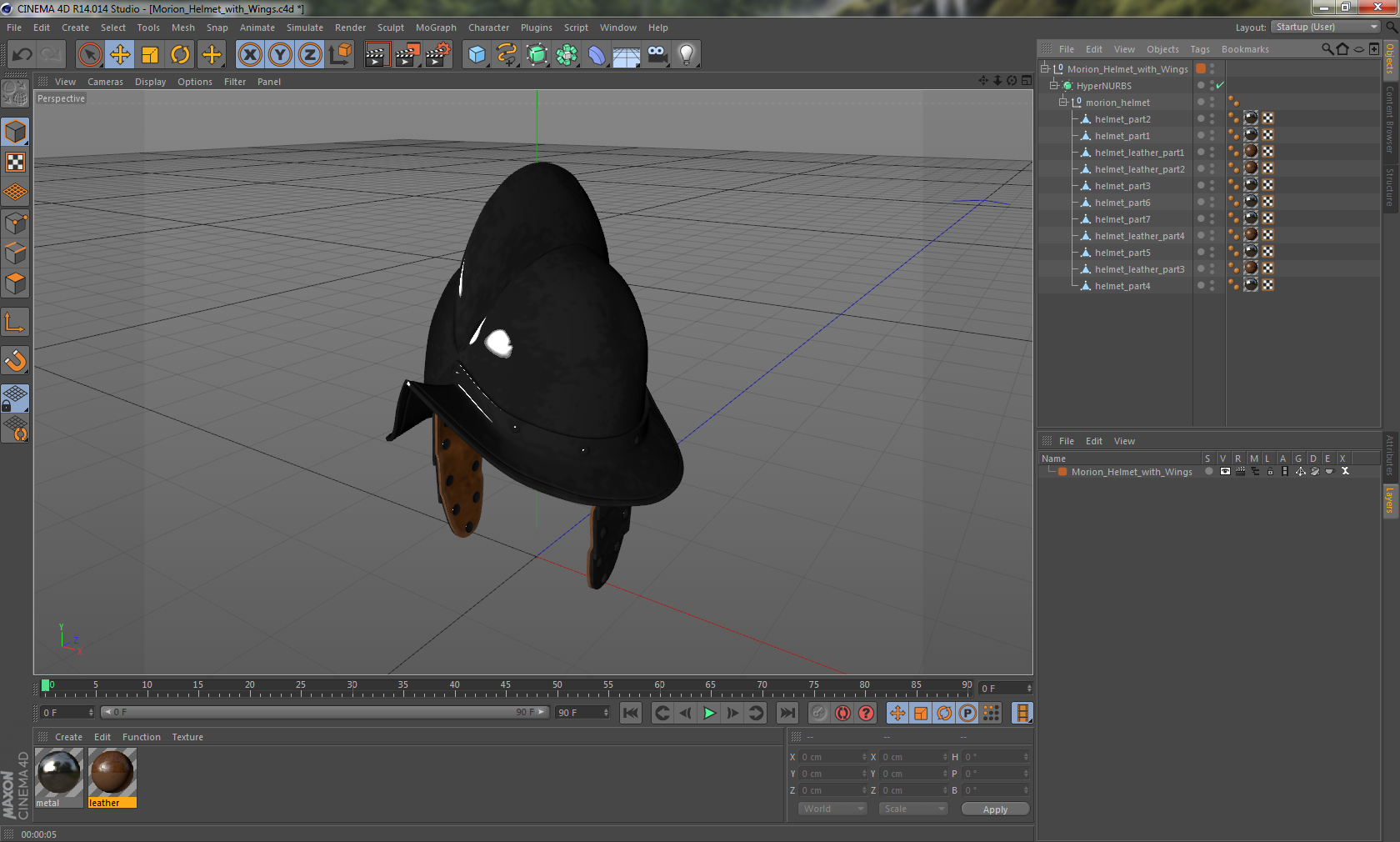This screenshot has height=842, width=1400.
Task: Open Scale mode dropdown
Action: click(x=913, y=809)
